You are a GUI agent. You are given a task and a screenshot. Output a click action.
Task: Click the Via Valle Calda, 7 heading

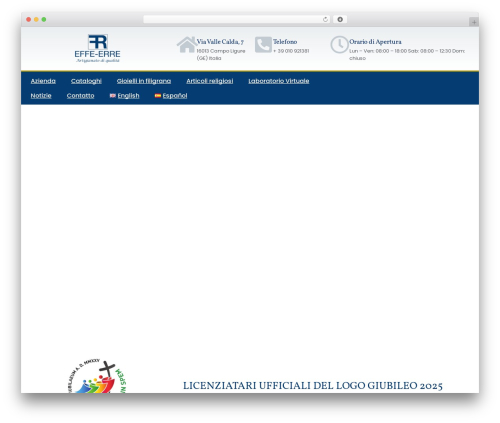coord(220,42)
